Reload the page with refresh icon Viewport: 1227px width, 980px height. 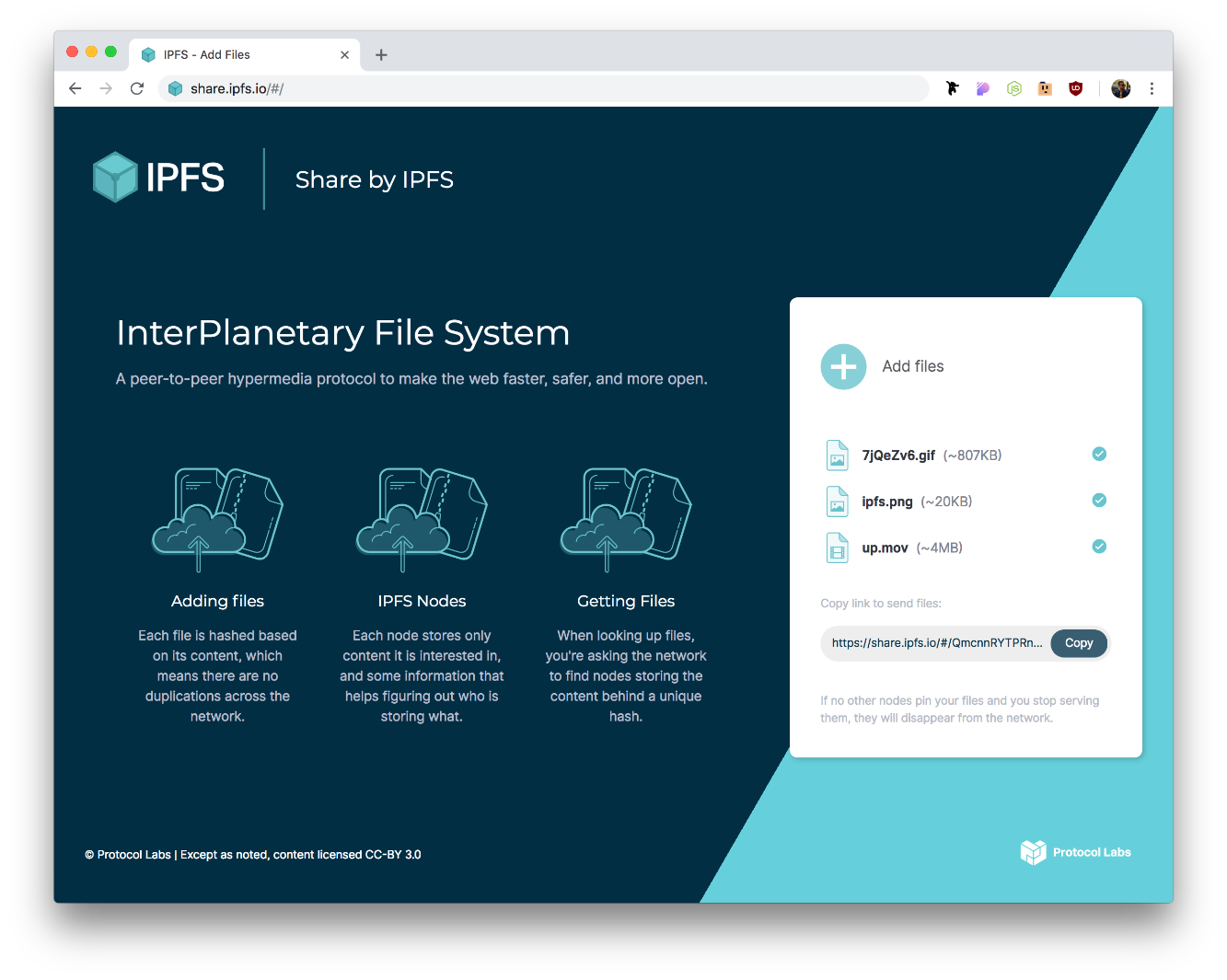coord(137,88)
